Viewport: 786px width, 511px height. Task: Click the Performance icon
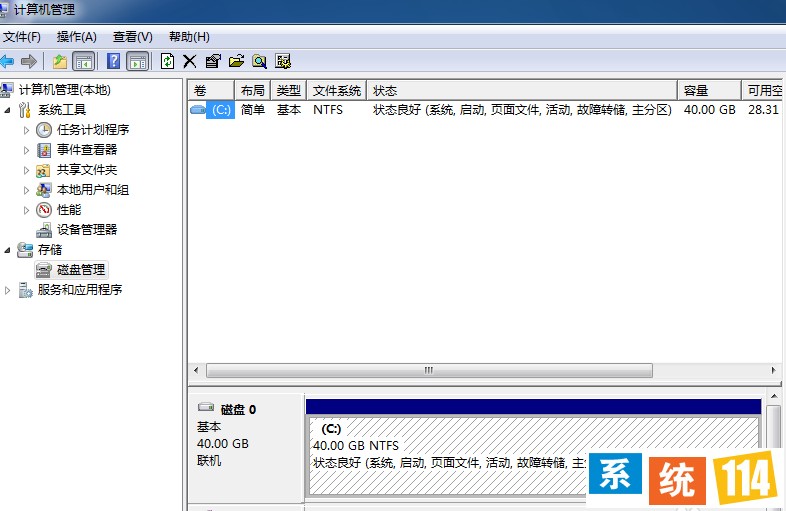pos(44,210)
